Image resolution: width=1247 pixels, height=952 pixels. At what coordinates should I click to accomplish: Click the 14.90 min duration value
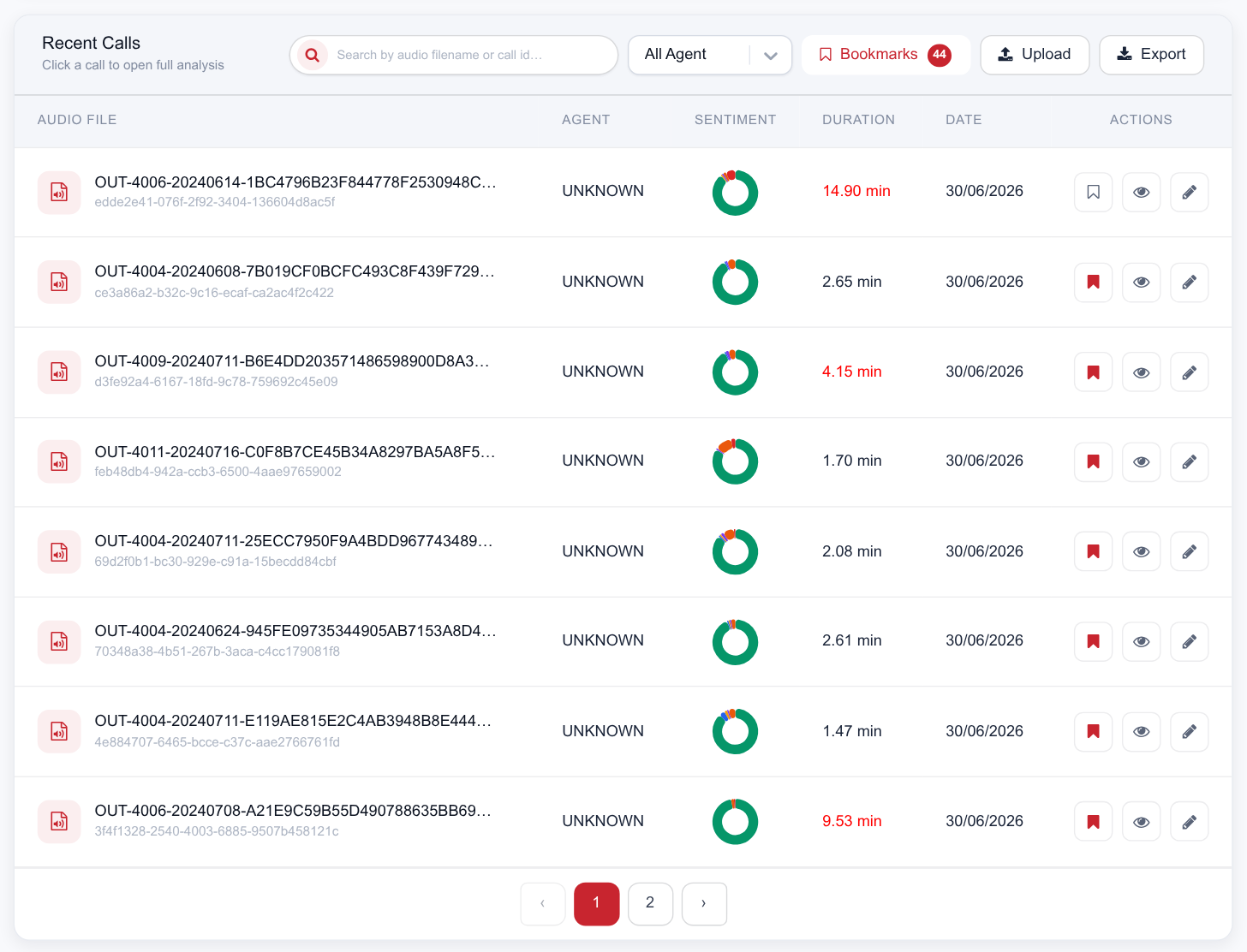(856, 191)
